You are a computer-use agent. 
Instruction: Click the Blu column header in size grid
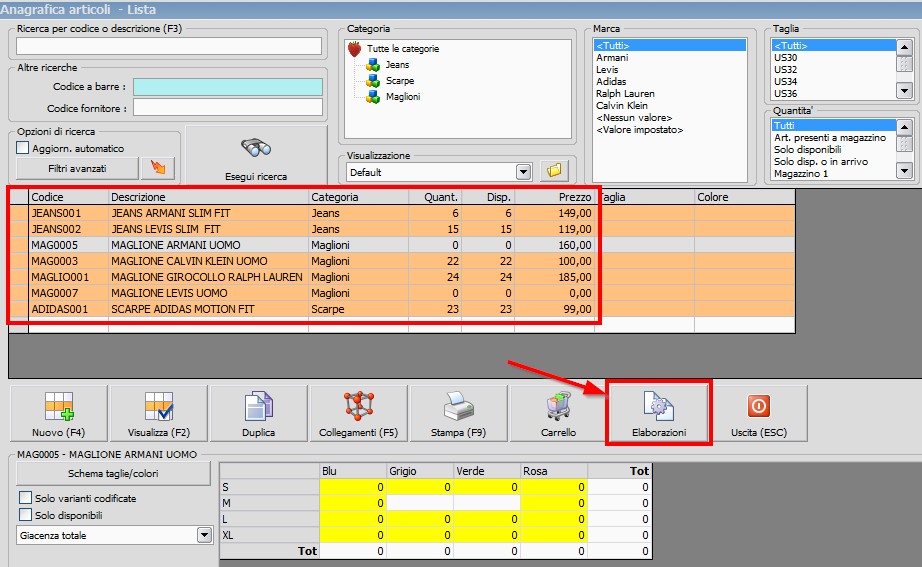click(352, 471)
